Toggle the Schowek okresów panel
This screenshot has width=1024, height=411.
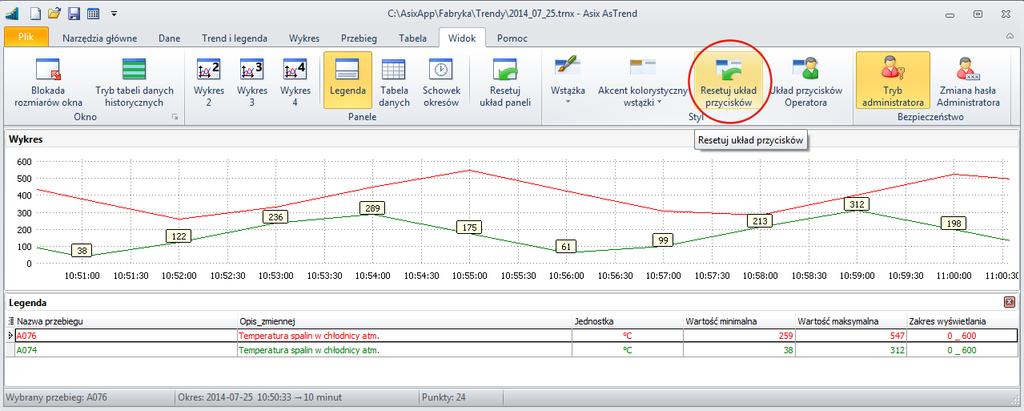pyautogui.click(x=441, y=82)
